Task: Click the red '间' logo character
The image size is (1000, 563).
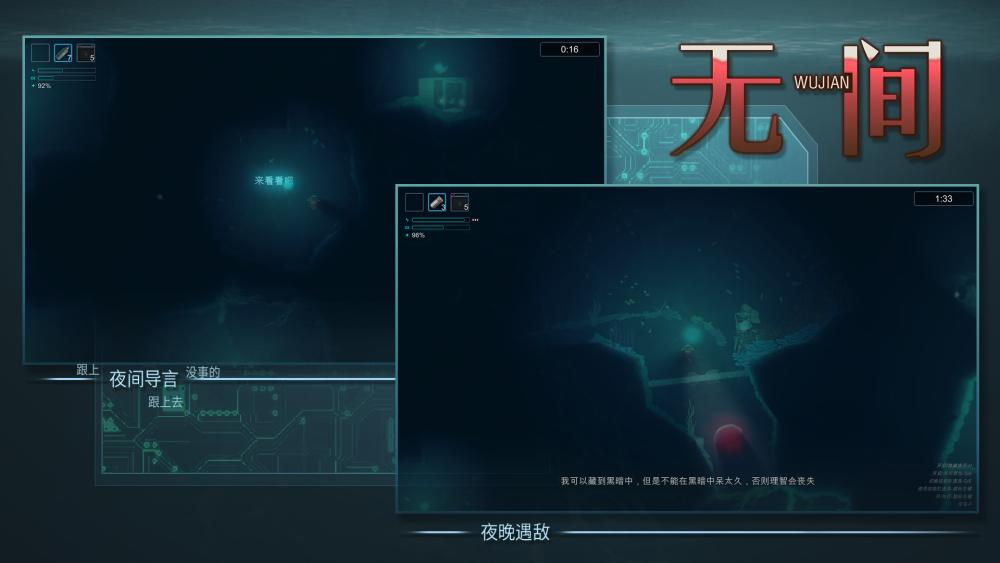Action: click(893, 98)
